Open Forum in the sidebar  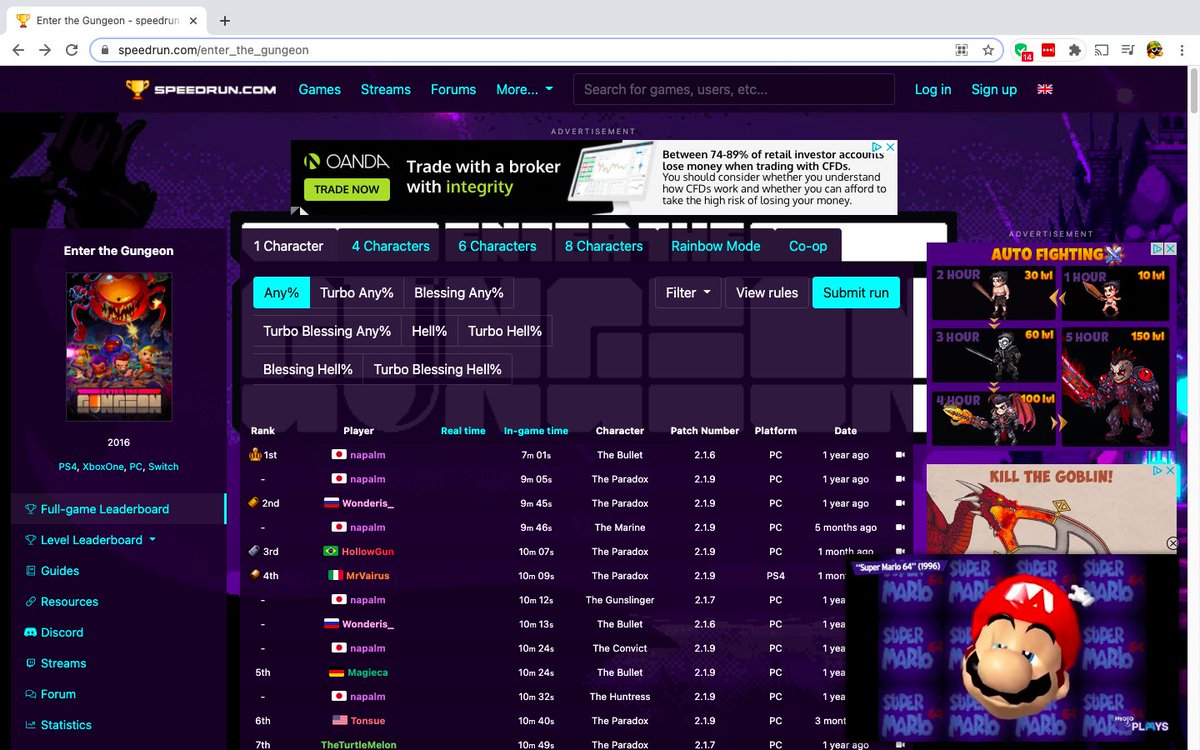50,694
